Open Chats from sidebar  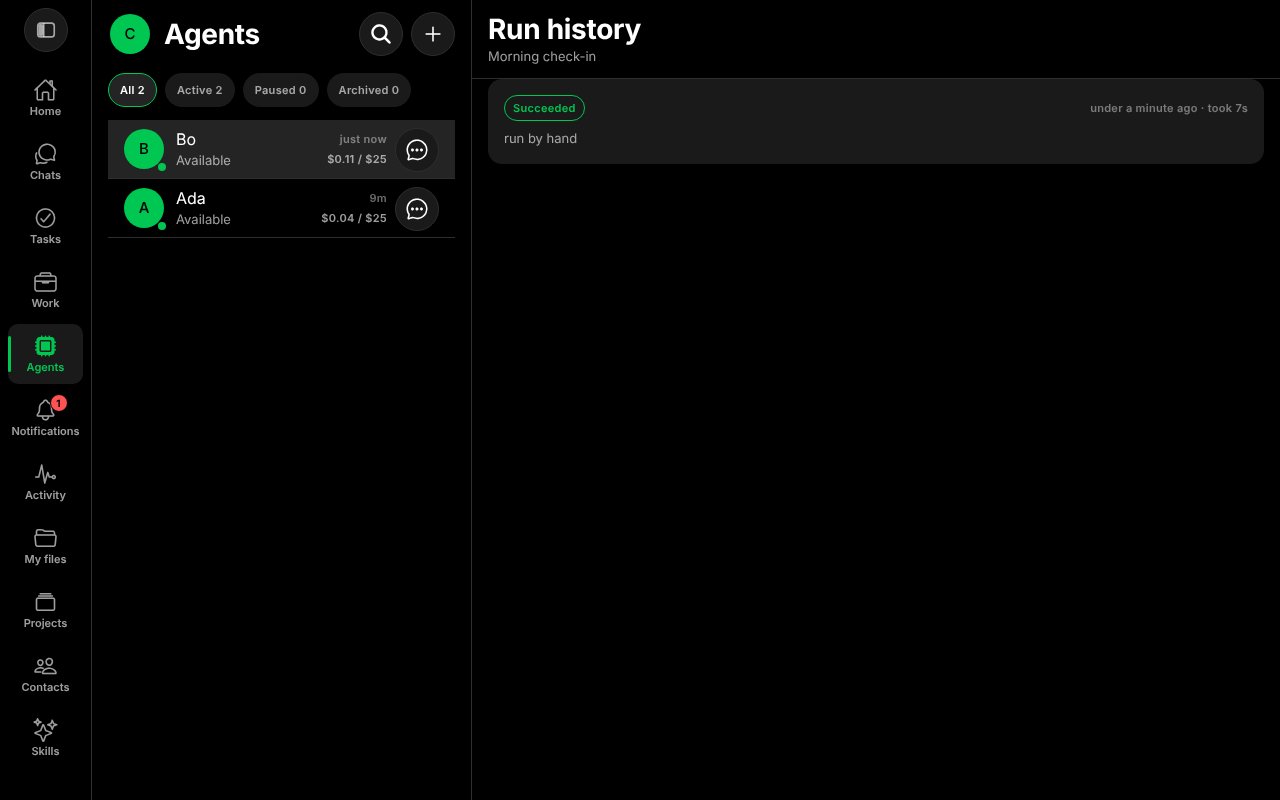[45, 162]
